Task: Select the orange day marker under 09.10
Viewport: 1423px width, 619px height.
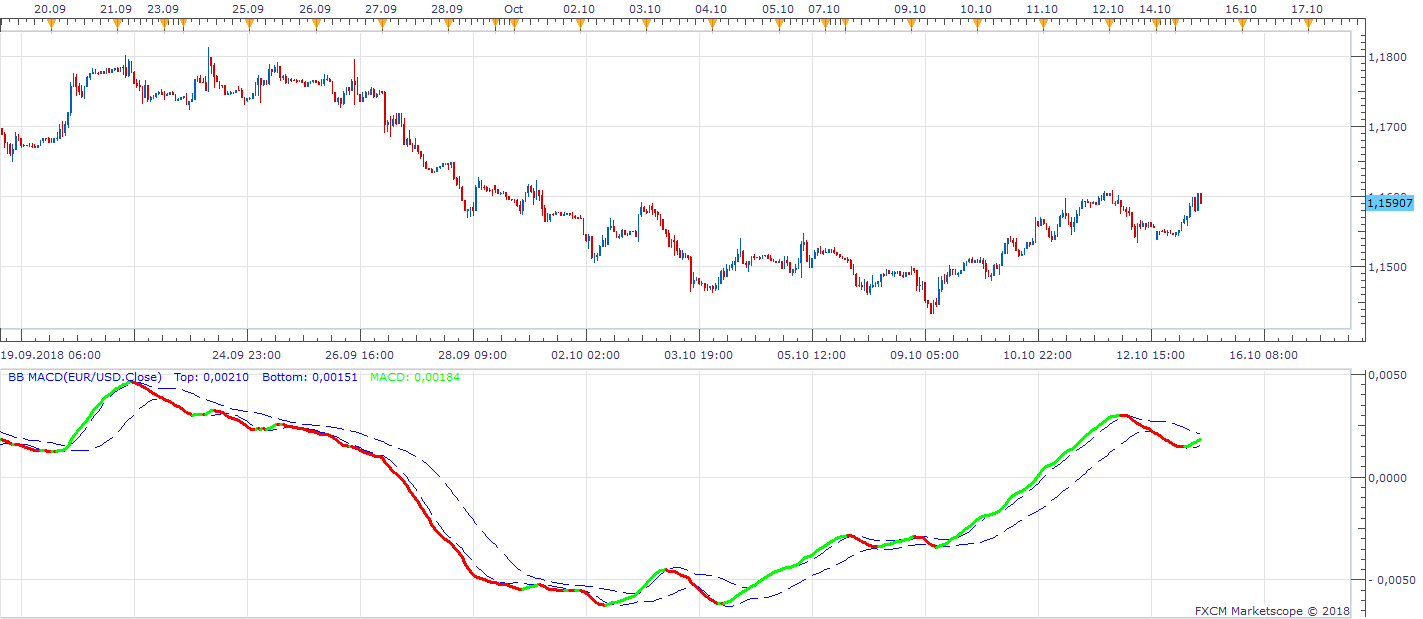Action: point(910,23)
